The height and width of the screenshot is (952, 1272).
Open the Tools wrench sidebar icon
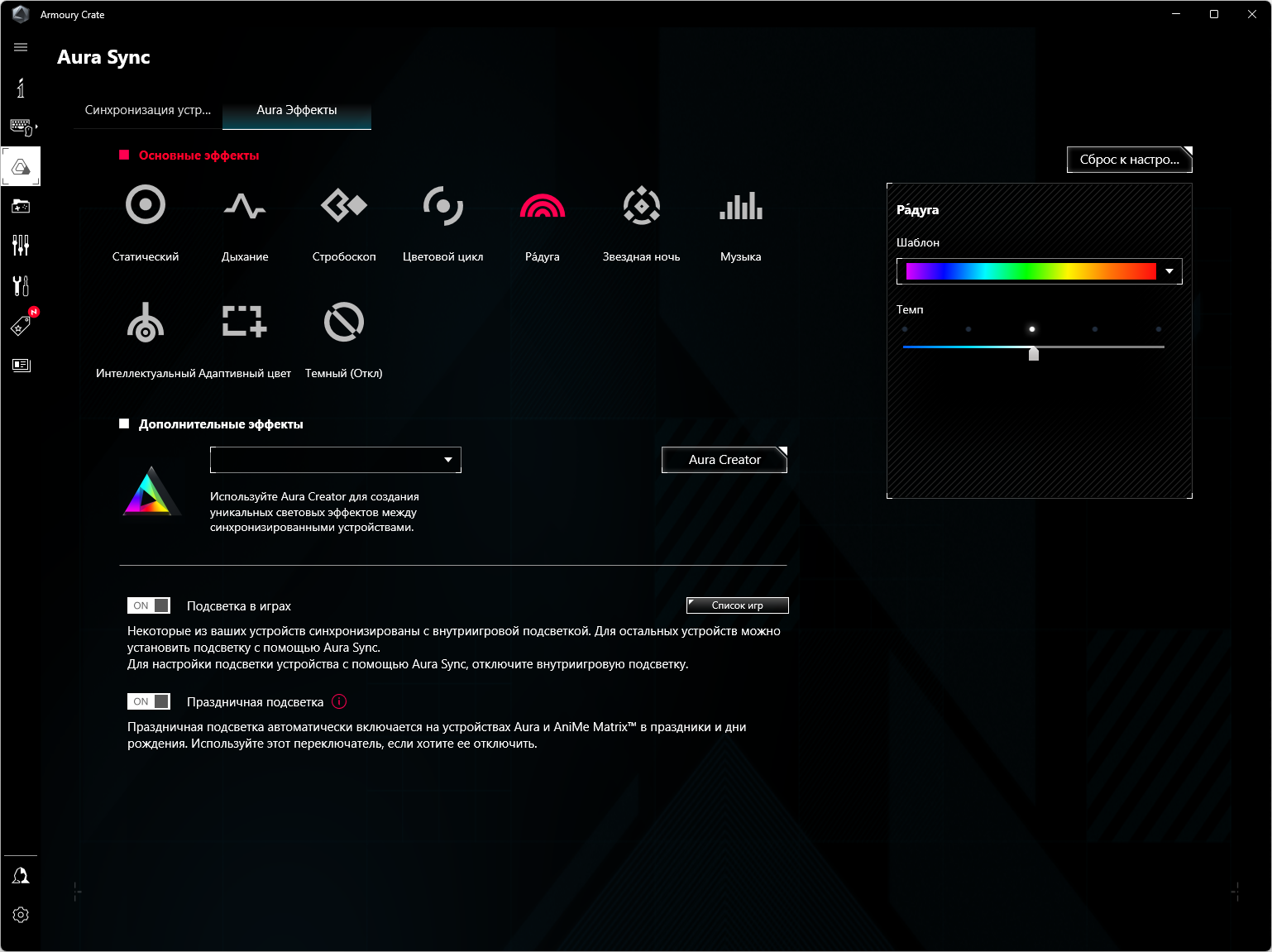pyautogui.click(x=21, y=285)
